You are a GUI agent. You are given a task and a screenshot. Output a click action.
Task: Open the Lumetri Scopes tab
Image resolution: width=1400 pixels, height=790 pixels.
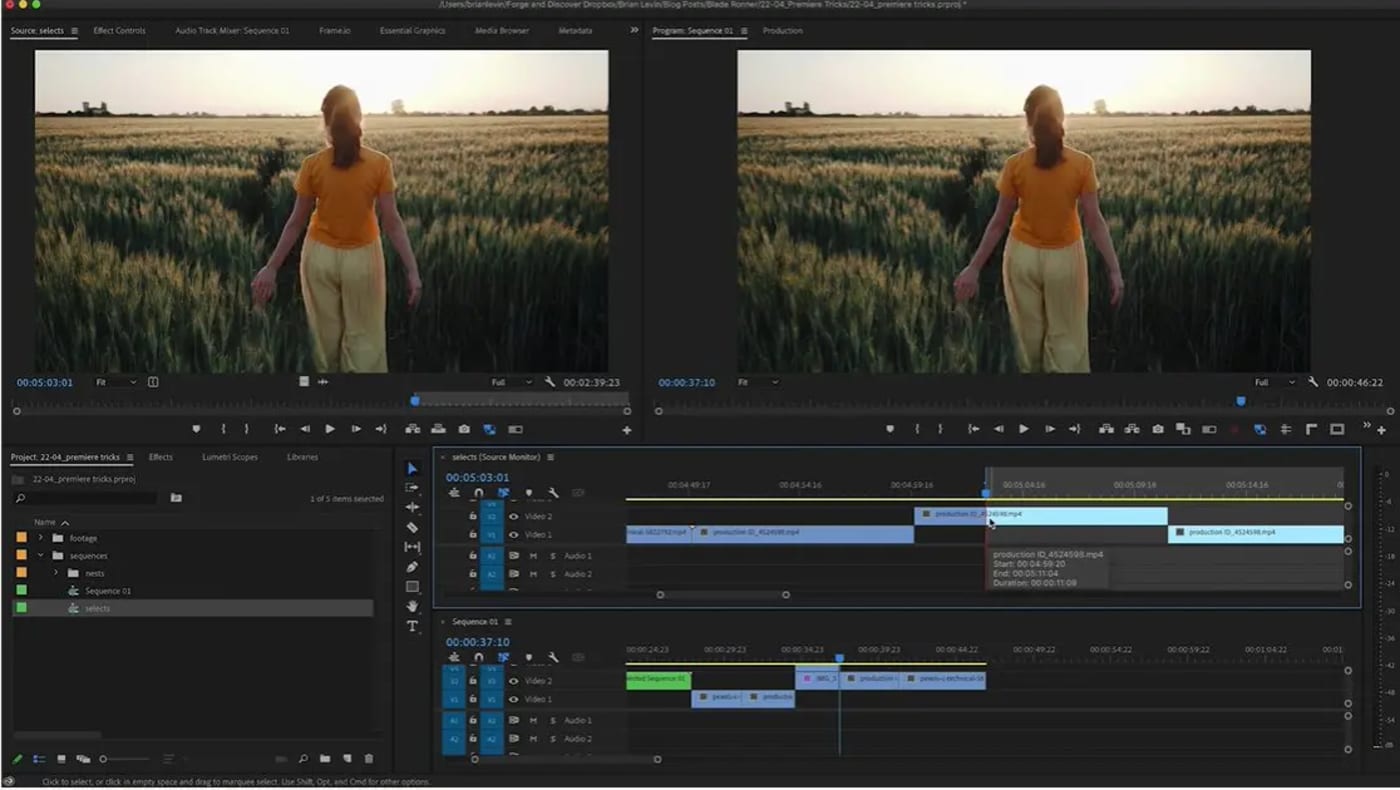point(230,457)
